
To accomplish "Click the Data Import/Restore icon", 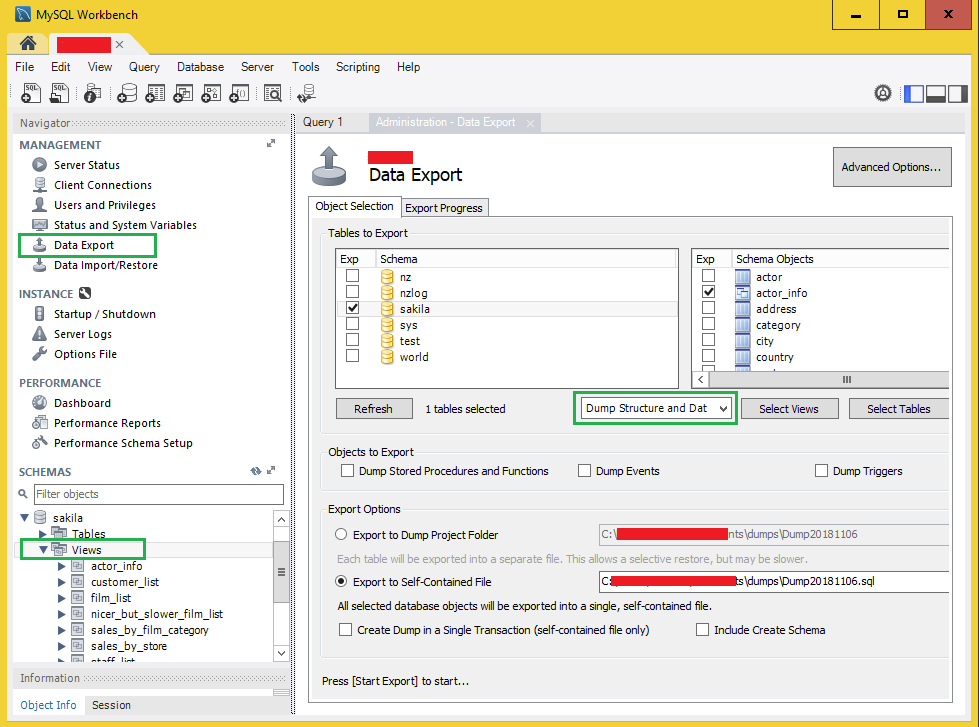I will tap(39, 265).
